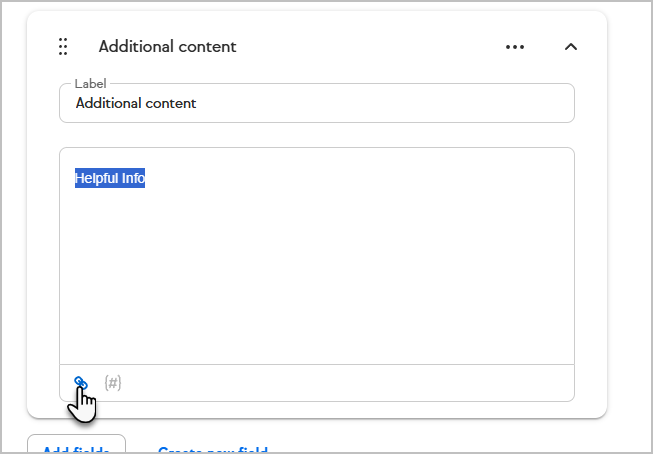
Task: Click the empty editor toolbar strip
Action: (x=346, y=383)
